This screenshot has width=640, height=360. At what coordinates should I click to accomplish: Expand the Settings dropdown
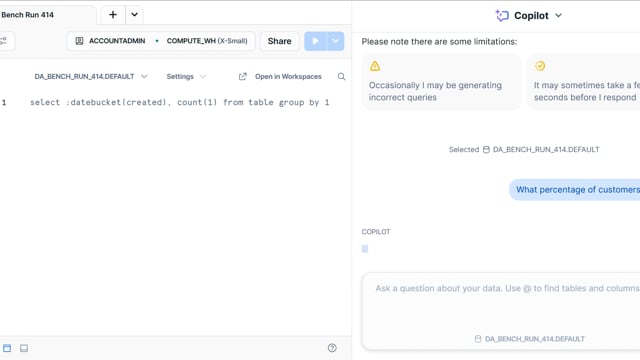(186, 77)
